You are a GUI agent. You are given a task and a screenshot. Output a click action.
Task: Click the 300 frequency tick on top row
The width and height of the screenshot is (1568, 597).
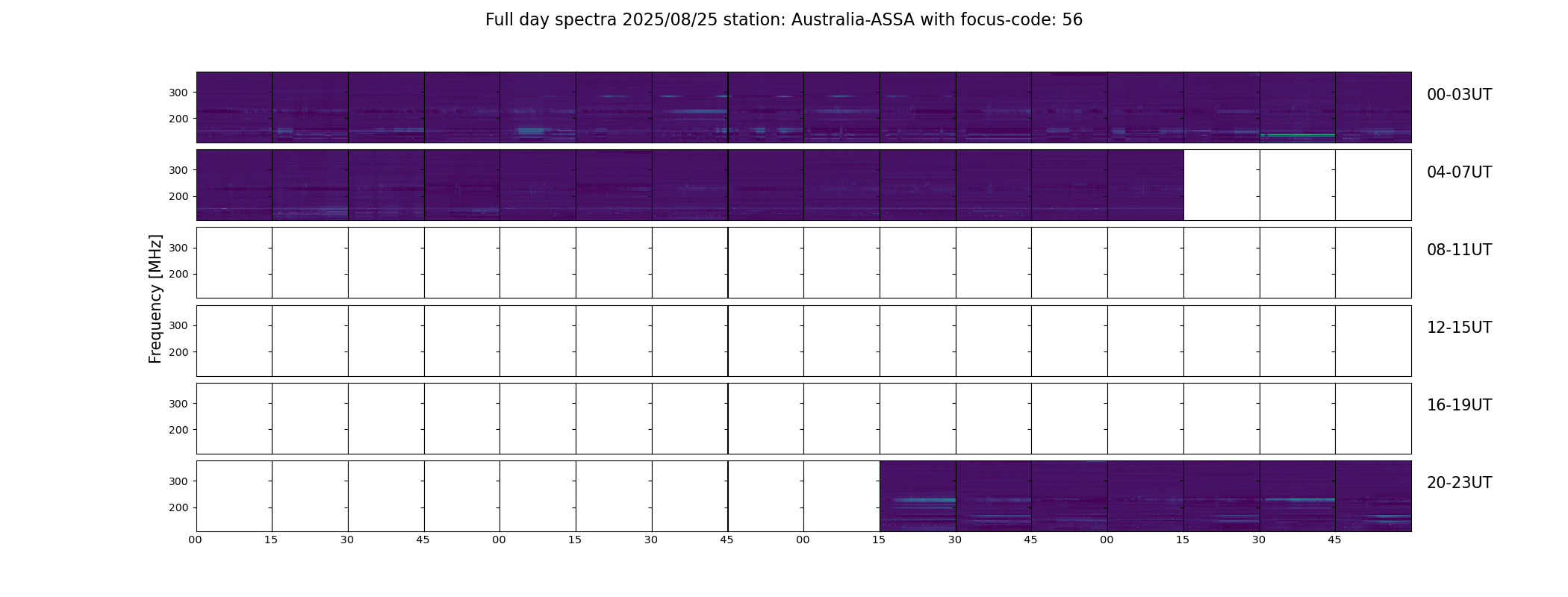click(178, 93)
